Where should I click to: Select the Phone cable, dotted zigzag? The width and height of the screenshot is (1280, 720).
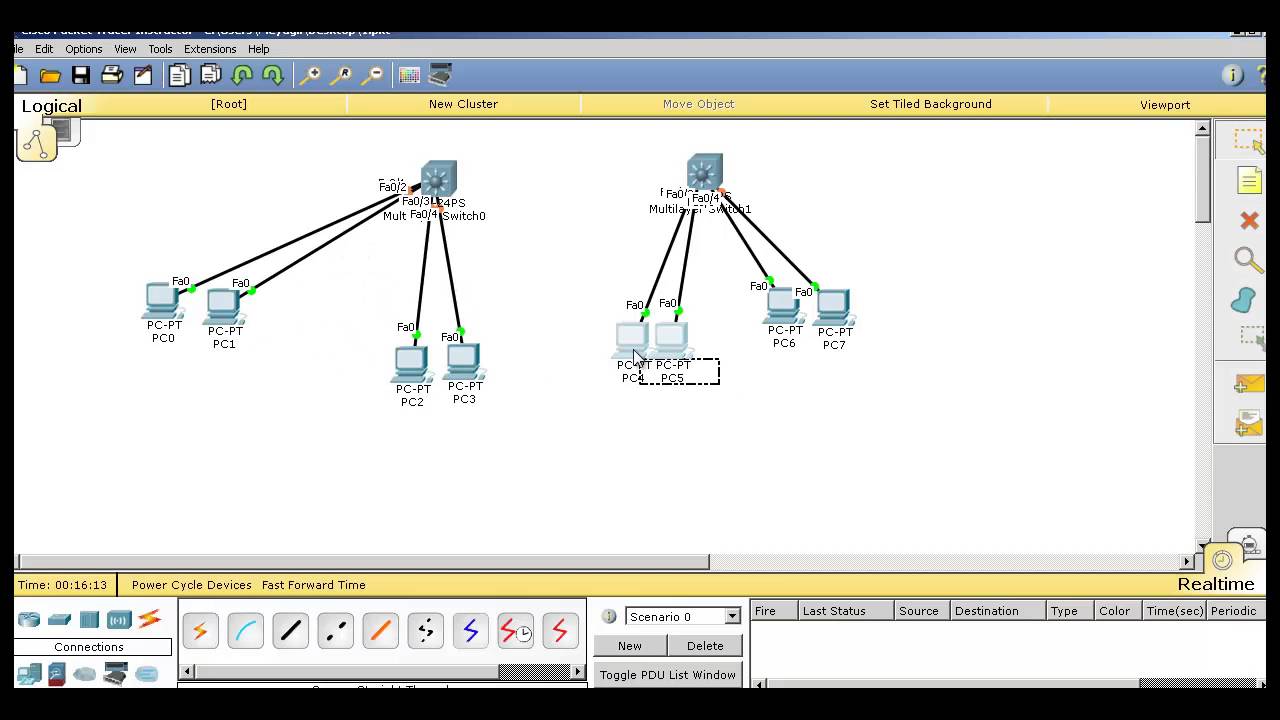point(425,631)
